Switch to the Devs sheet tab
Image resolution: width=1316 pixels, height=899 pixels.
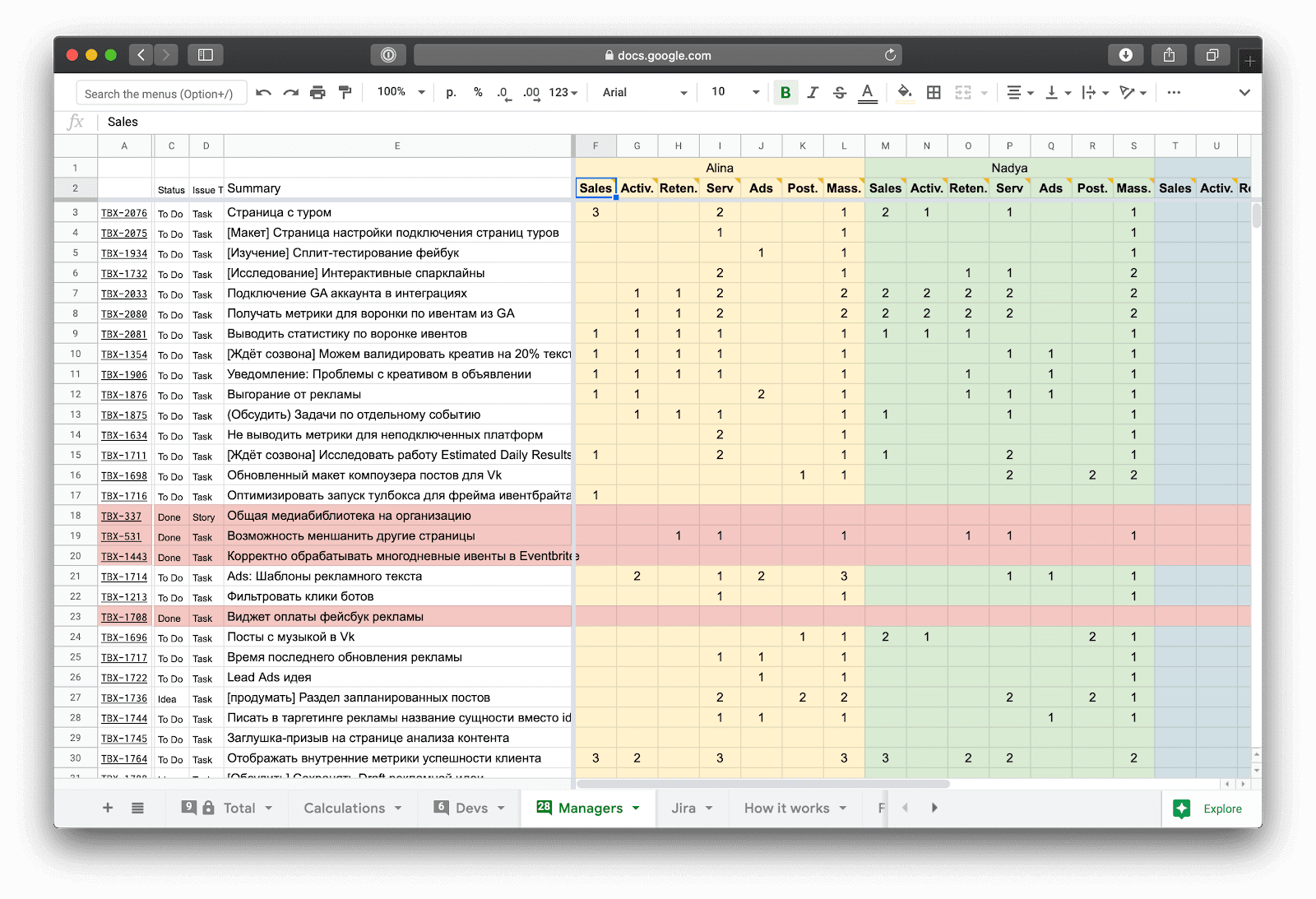(x=471, y=809)
